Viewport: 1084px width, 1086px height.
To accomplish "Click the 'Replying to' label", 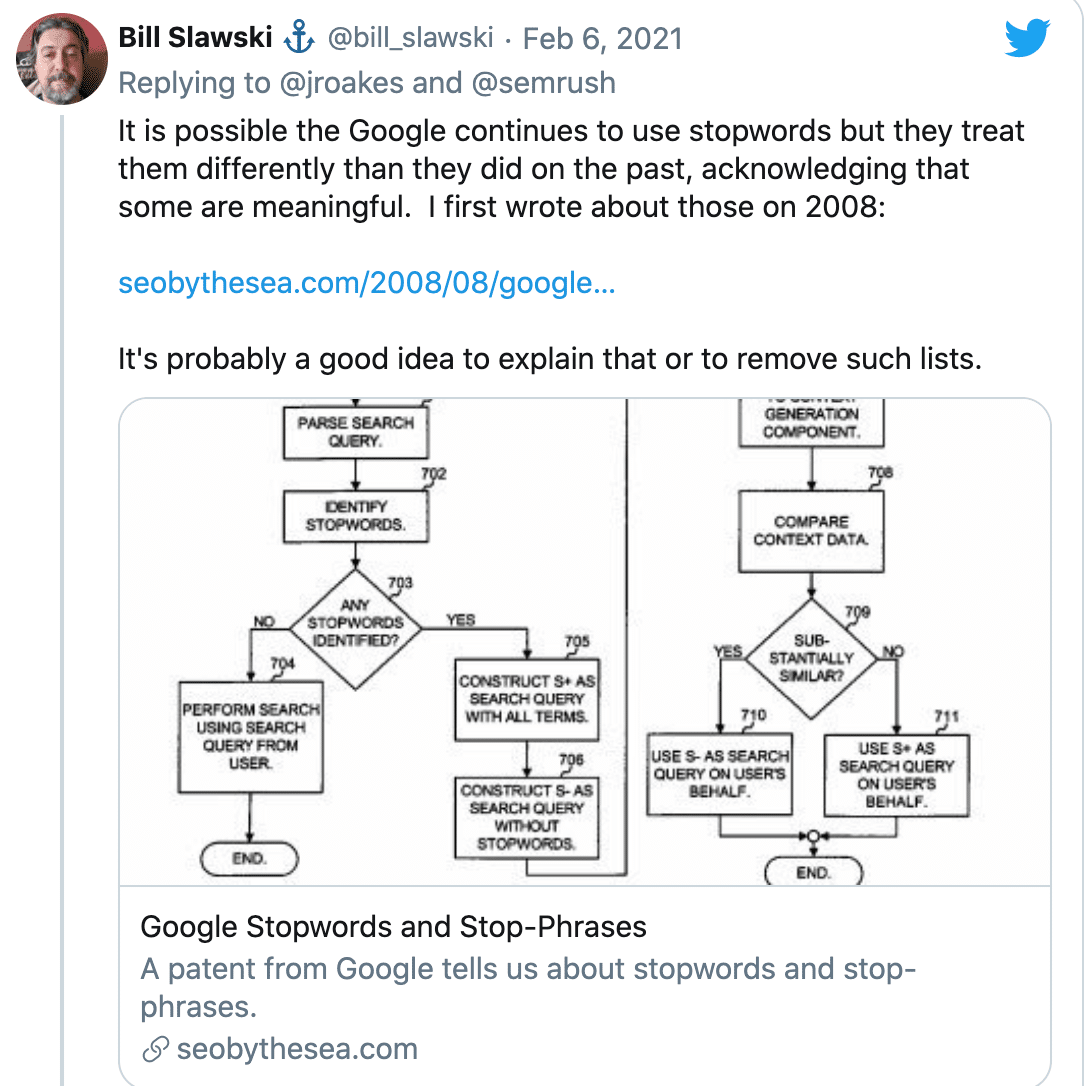I will click(x=195, y=83).
